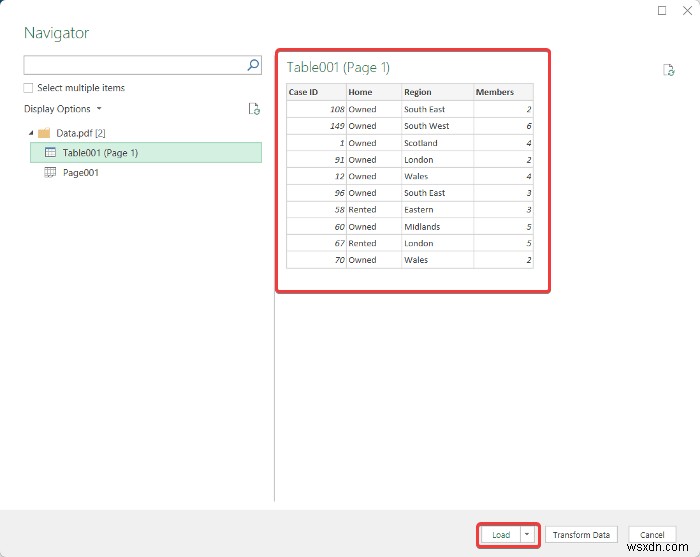This screenshot has width=700, height=557.
Task: Click the Members cell 6
Action: point(504,126)
